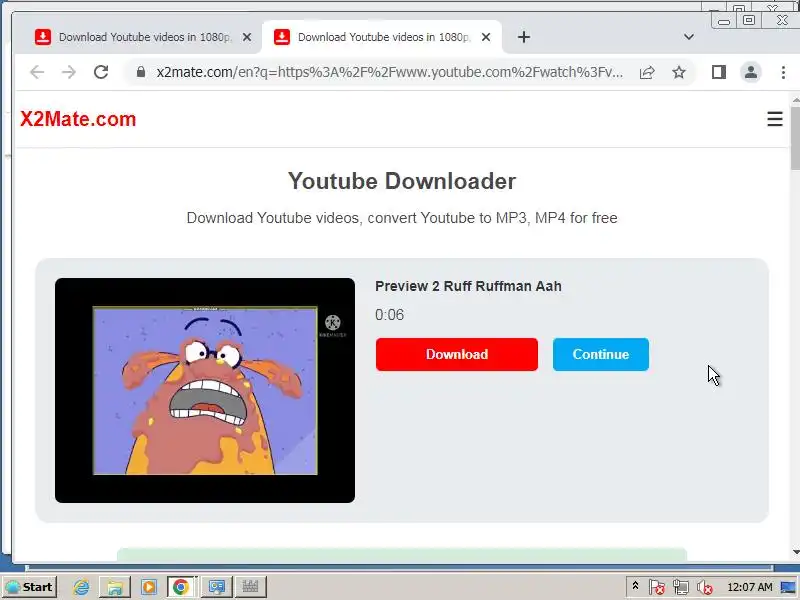800x600 pixels.
Task: Click the 12:07 AM clock
Action: coord(749,587)
